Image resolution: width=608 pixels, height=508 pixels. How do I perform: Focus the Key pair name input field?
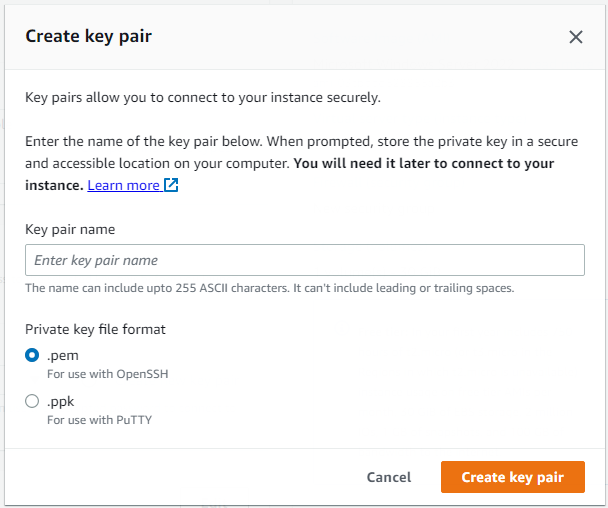point(304,260)
